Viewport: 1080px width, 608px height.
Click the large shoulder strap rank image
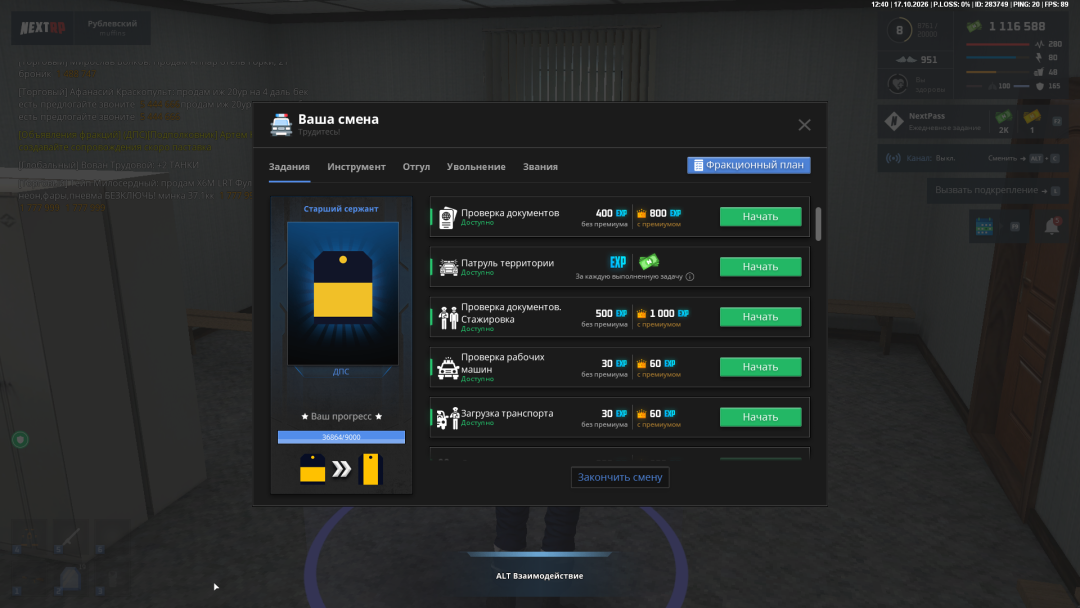[342, 293]
